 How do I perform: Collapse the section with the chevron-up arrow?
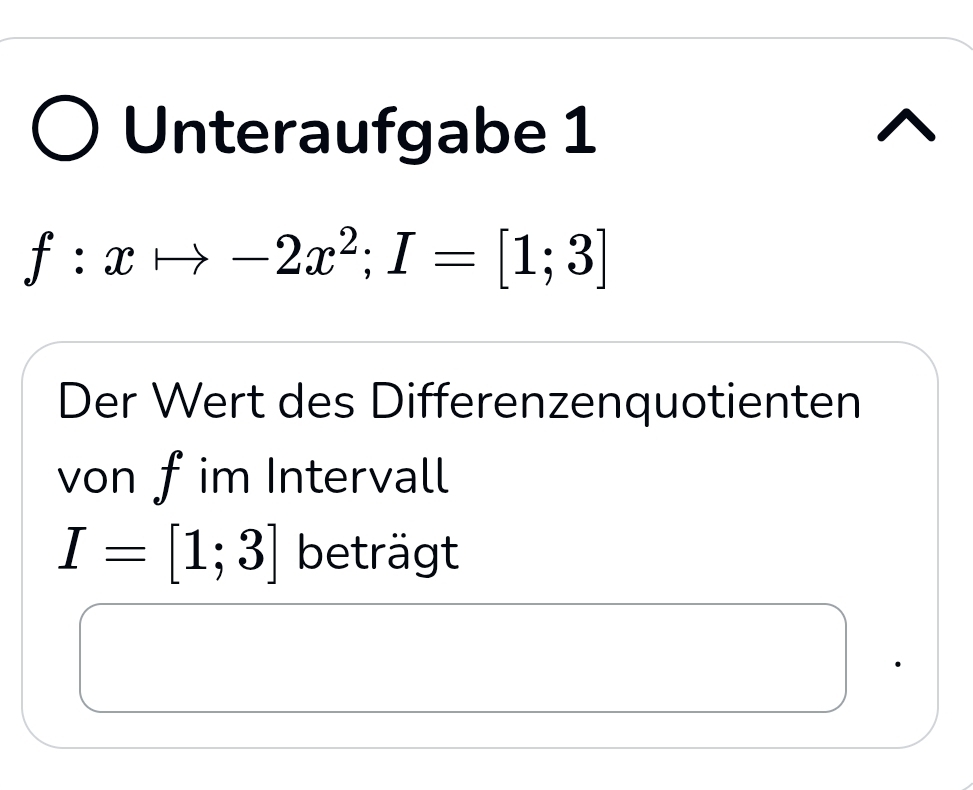click(x=906, y=130)
